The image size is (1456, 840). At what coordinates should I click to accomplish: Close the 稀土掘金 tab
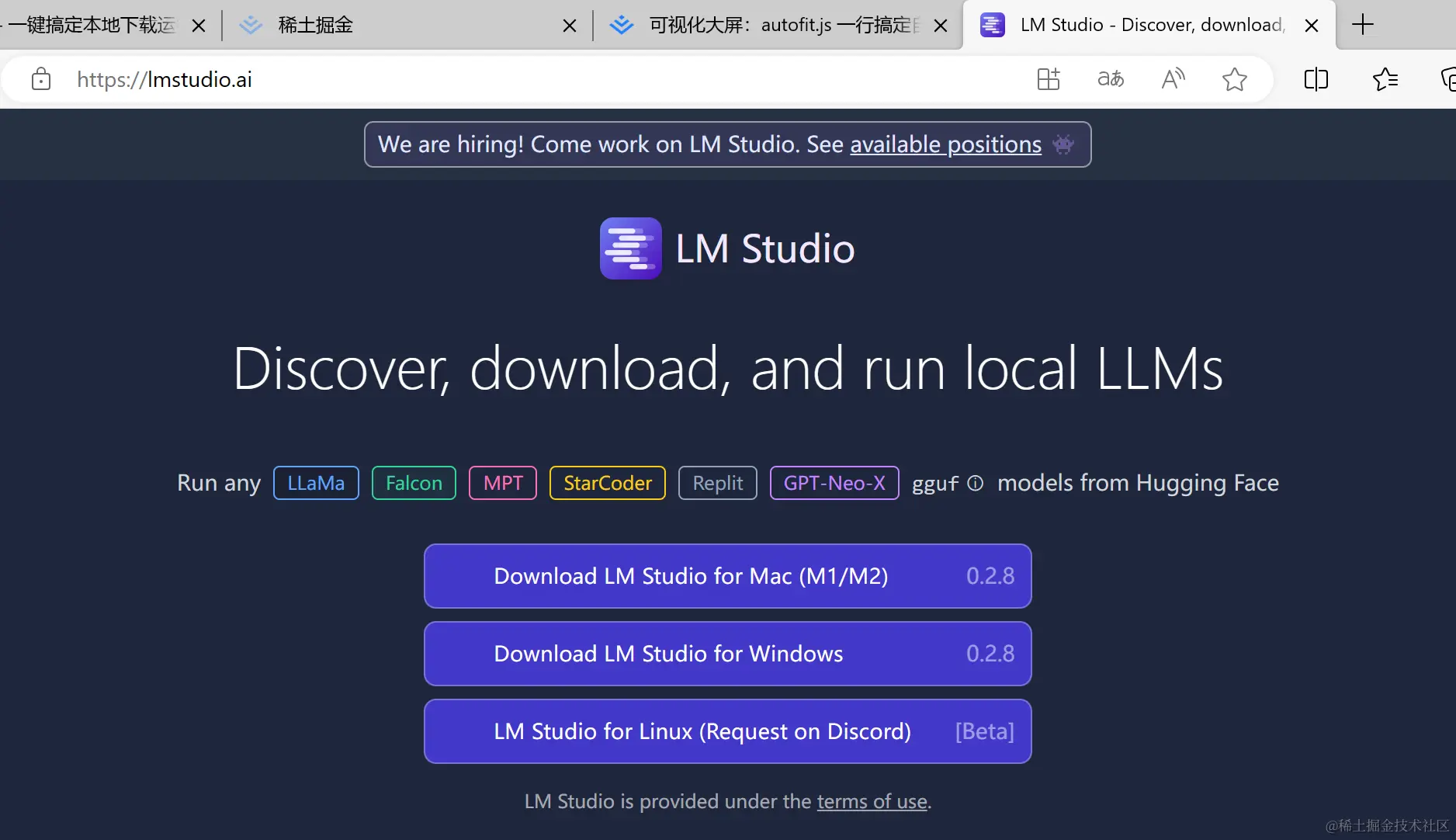coord(570,26)
